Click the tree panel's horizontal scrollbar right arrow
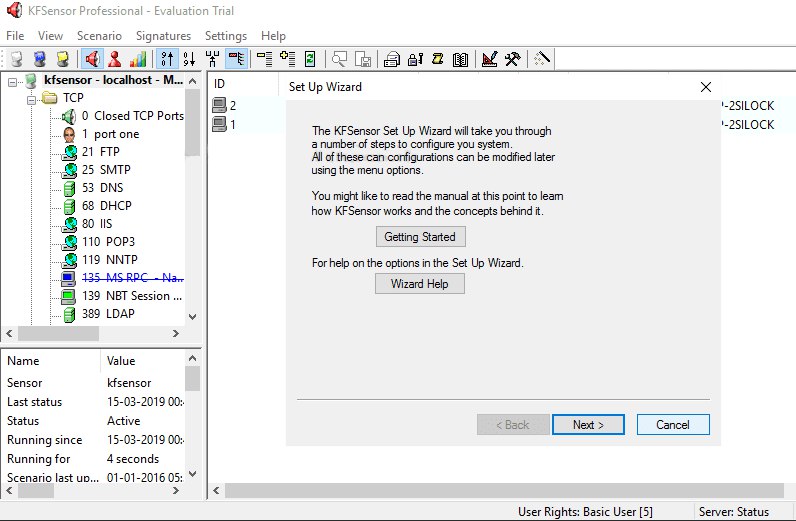This screenshot has width=796, height=521. (176, 333)
